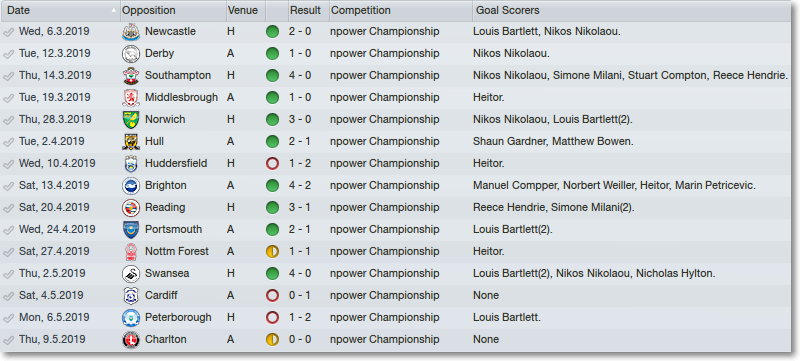The width and height of the screenshot is (800, 361).
Task: Click the Newcastle club crest icon
Action: click(131, 32)
